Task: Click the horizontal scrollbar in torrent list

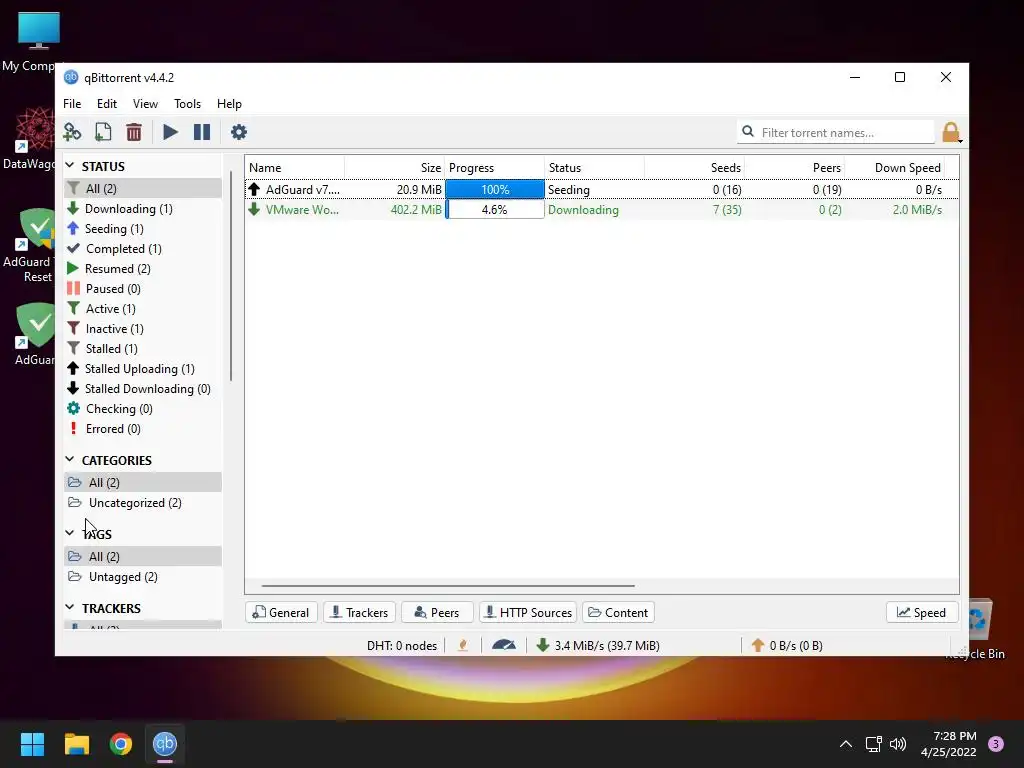Action: (x=448, y=586)
